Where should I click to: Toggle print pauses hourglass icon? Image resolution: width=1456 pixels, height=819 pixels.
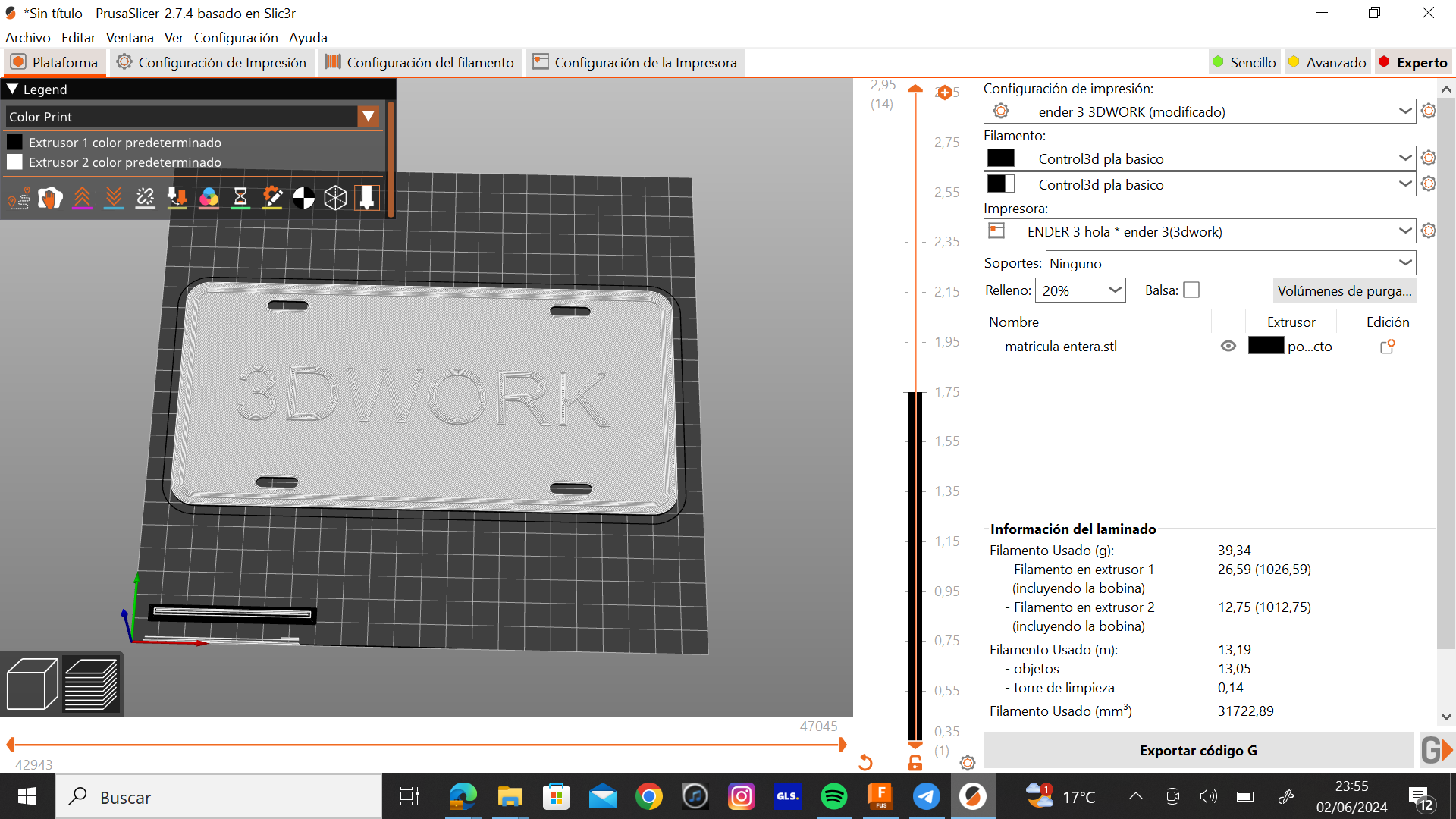pyautogui.click(x=240, y=199)
